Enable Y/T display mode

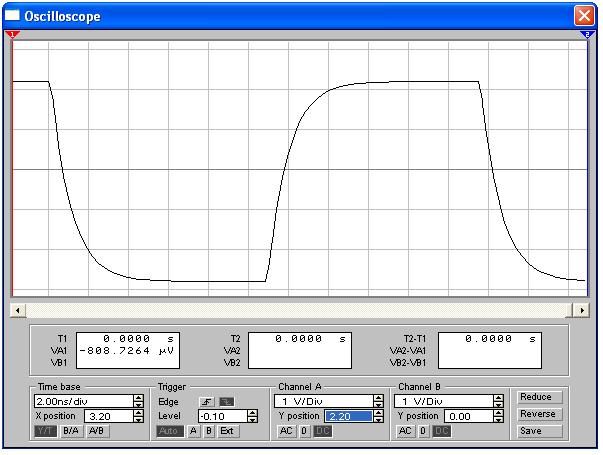pyautogui.click(x=46, y=431)
